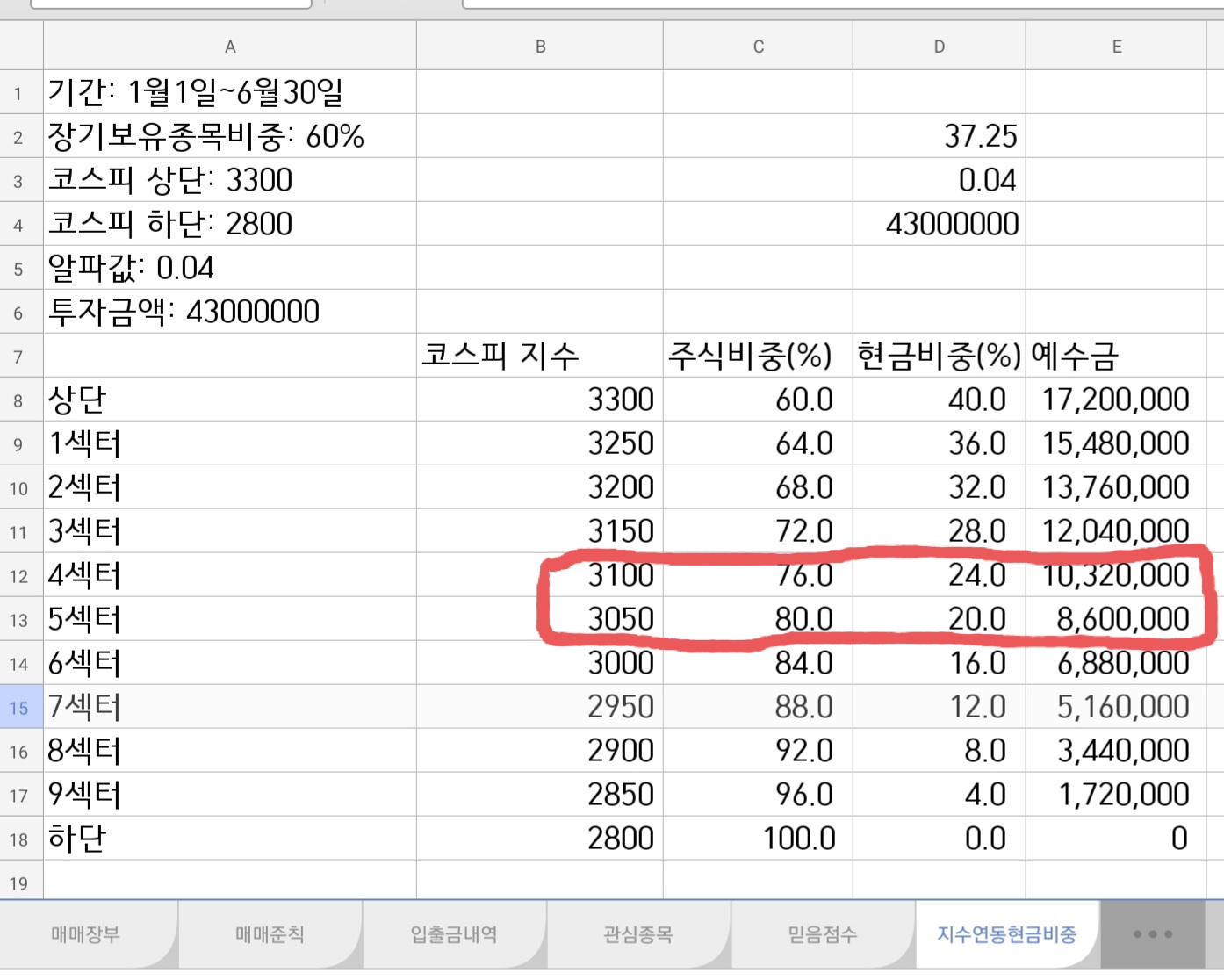Click the '현금비중(%)' header cell
The image size is (1224, 980).
(x=940, y=356)
